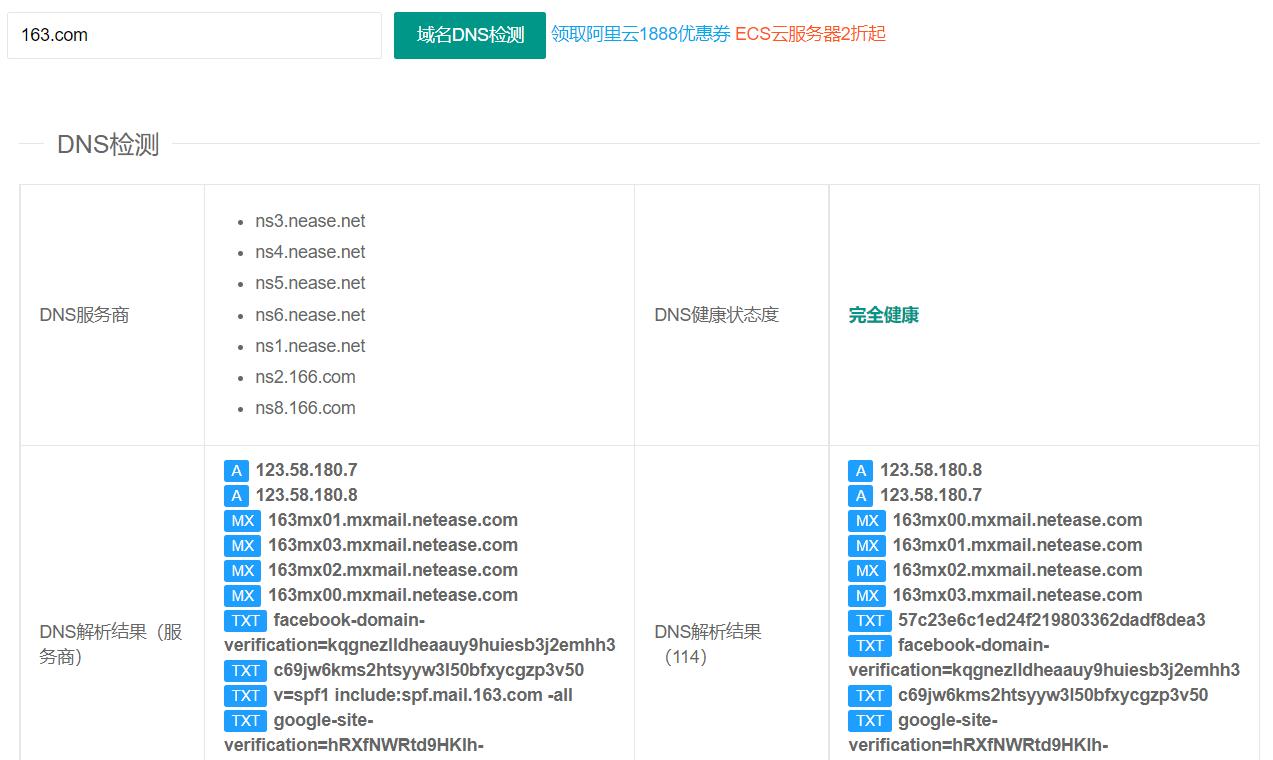The image size is (1273, 760).
Task: Select ns1.nease.net in the nameserver list
Action: [x=310, y=346]
